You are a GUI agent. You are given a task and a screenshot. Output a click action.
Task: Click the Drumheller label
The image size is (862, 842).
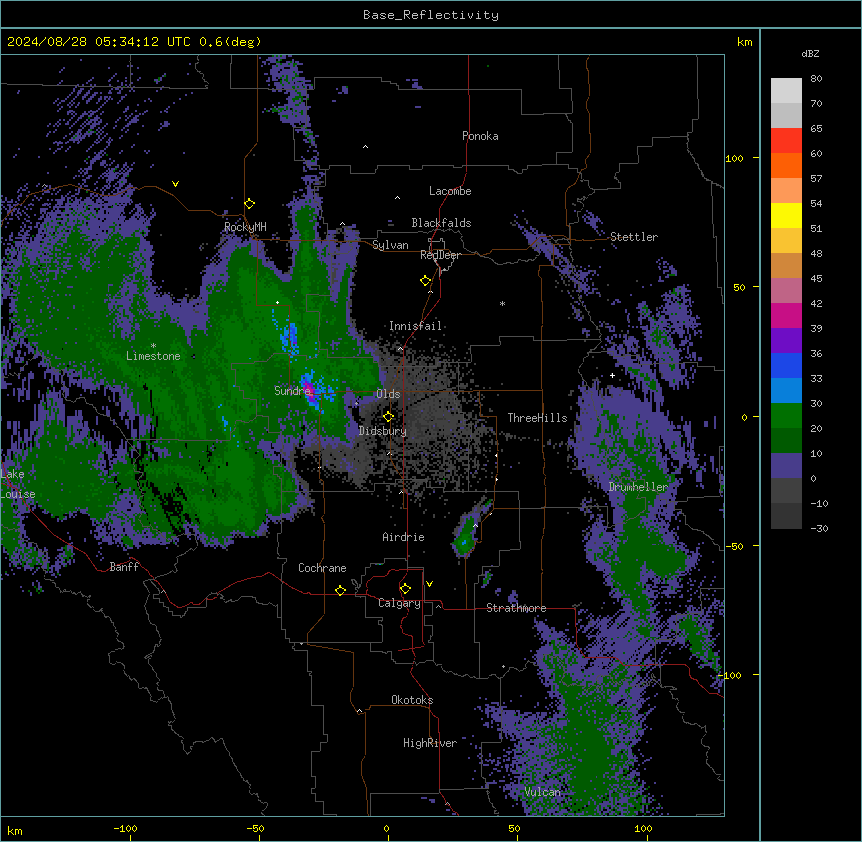tap(638, 487)
